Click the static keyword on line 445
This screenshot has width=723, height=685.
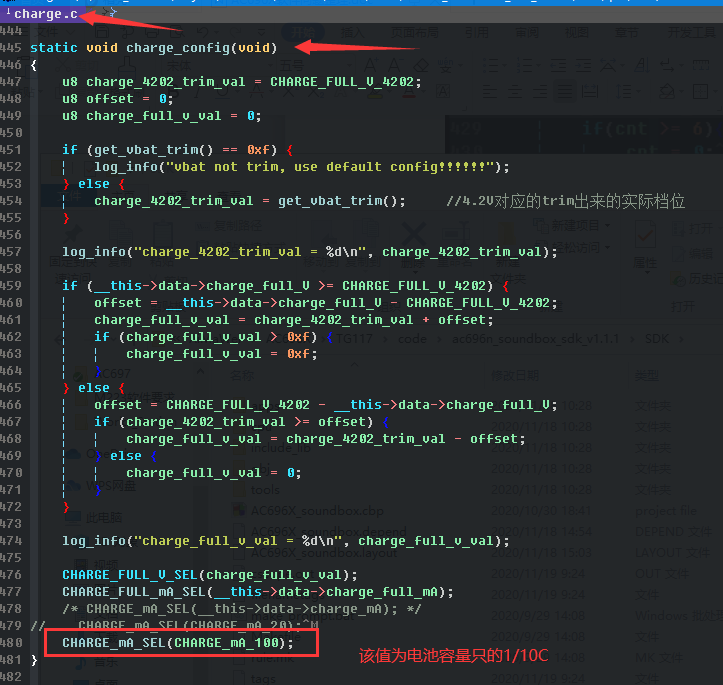[x=53, y=48]
